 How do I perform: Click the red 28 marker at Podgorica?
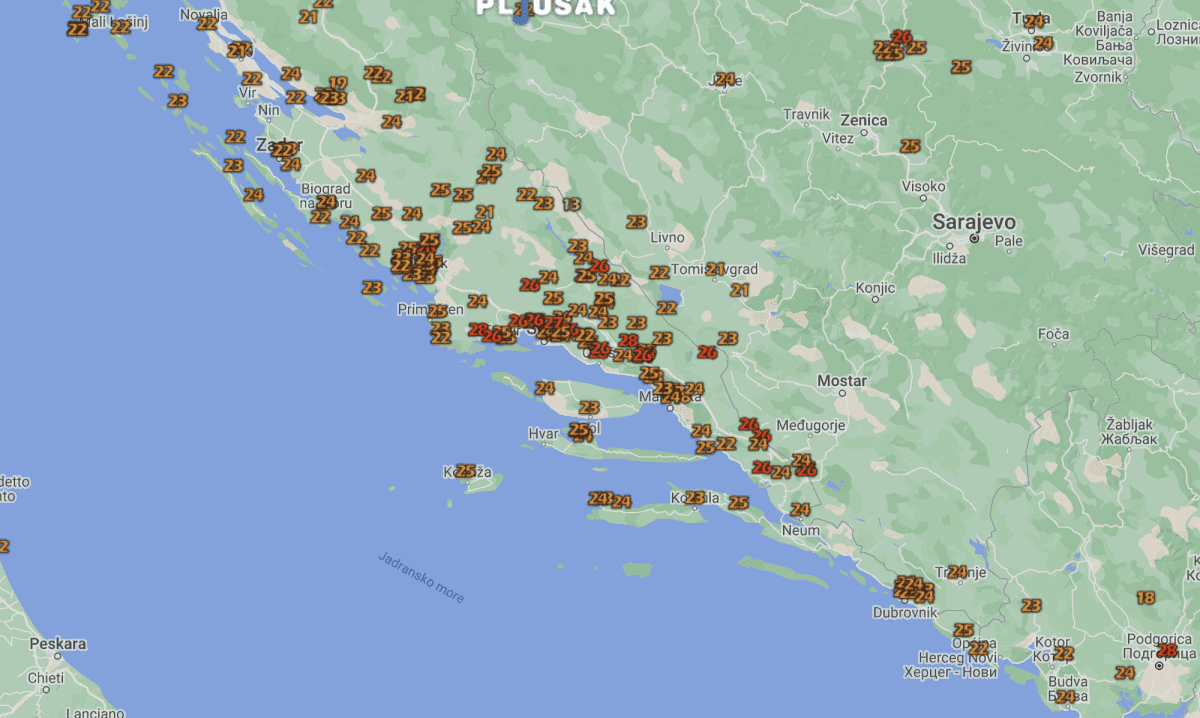(1166, 651)
